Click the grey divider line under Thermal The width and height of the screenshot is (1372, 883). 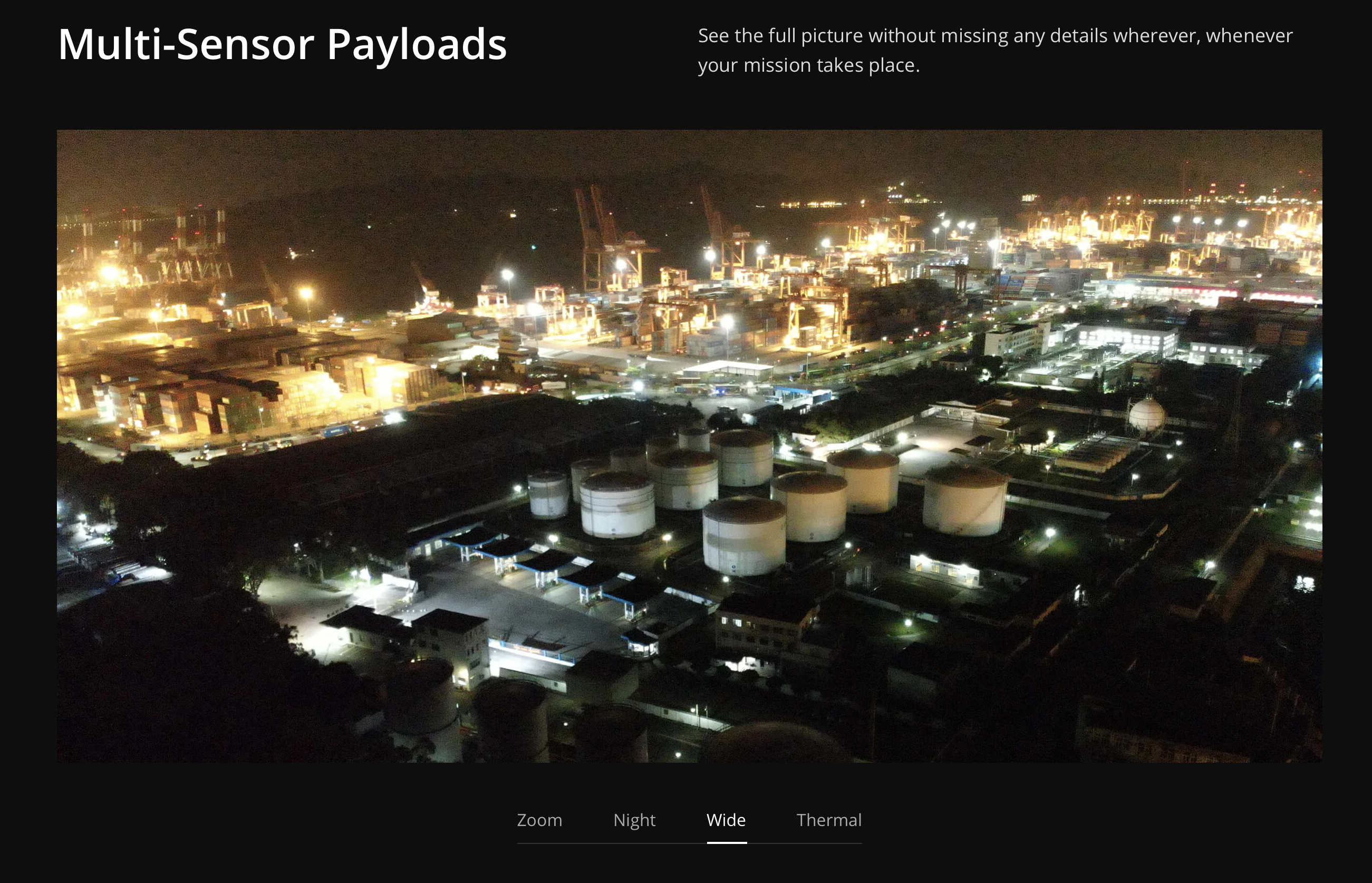click(x=829, y=843)
